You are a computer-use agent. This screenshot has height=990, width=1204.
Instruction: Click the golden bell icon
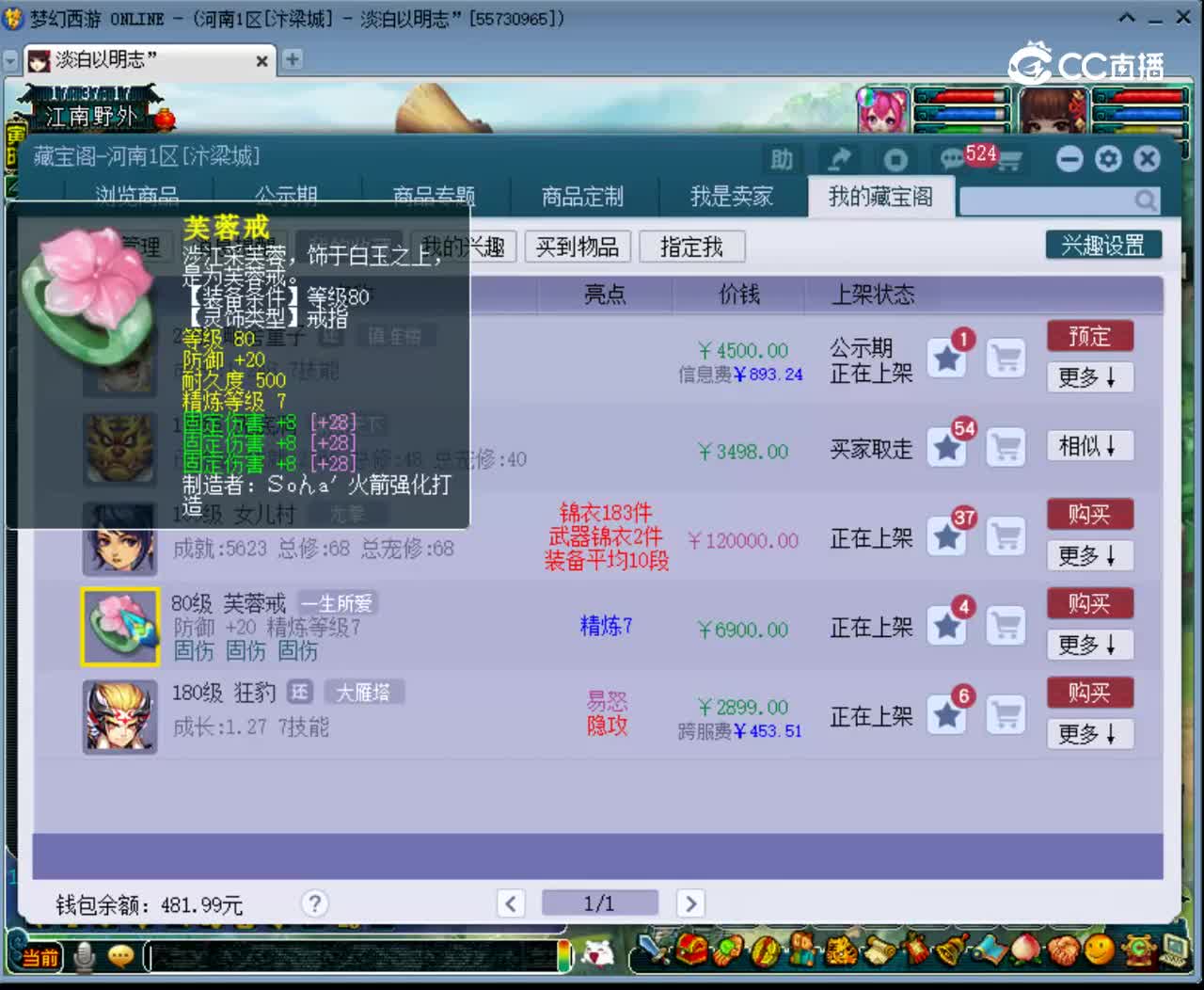(952, 950)
